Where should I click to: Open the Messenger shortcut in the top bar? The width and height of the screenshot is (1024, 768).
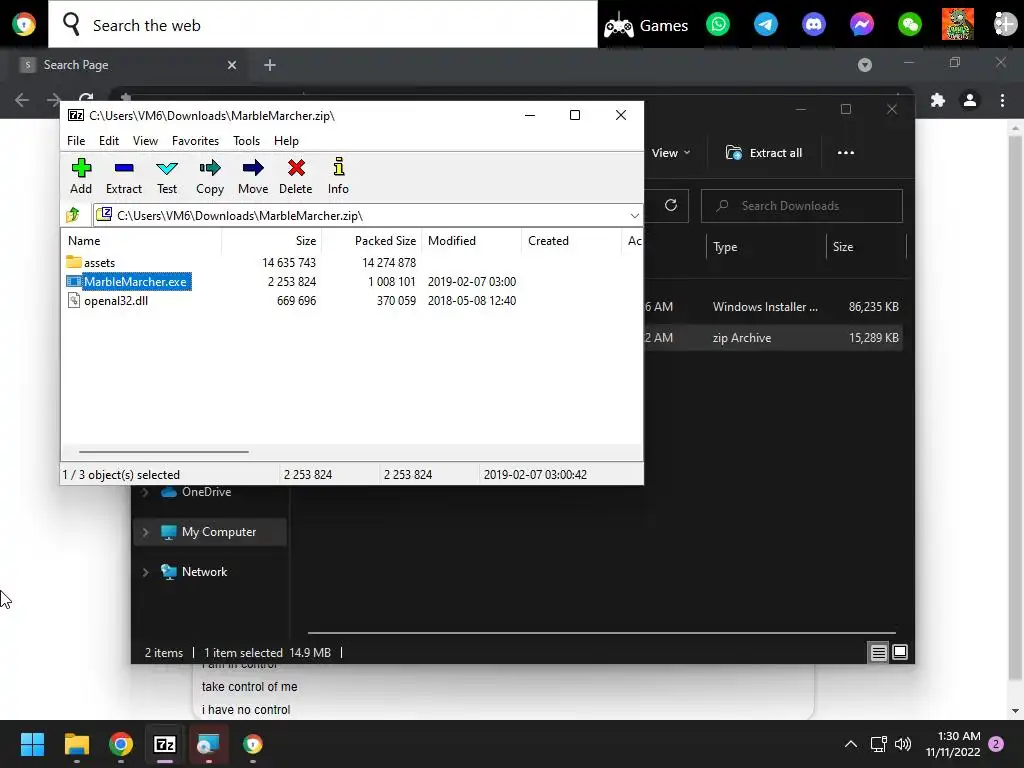pos(861,25)
